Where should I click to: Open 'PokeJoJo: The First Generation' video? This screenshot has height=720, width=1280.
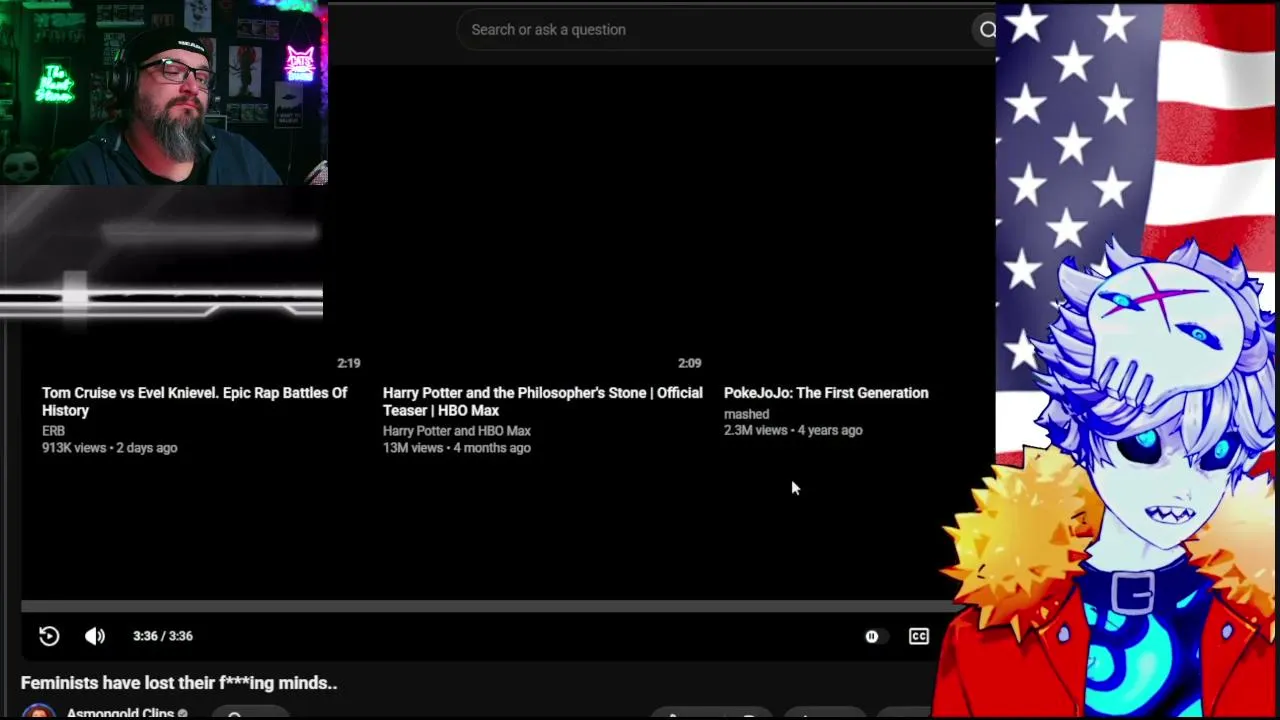pyautogui.click(x=826, y=393)
